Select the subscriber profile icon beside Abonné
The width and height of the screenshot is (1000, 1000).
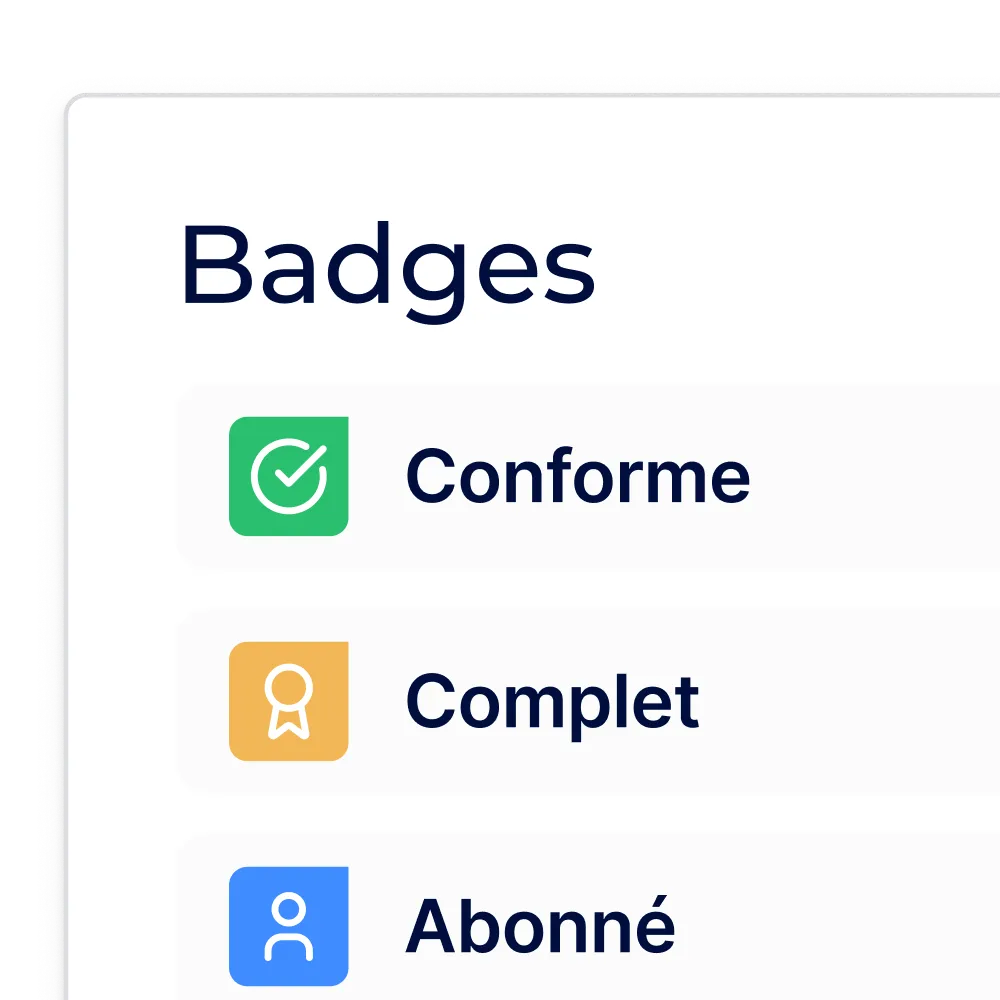click(x=288, y=925)
